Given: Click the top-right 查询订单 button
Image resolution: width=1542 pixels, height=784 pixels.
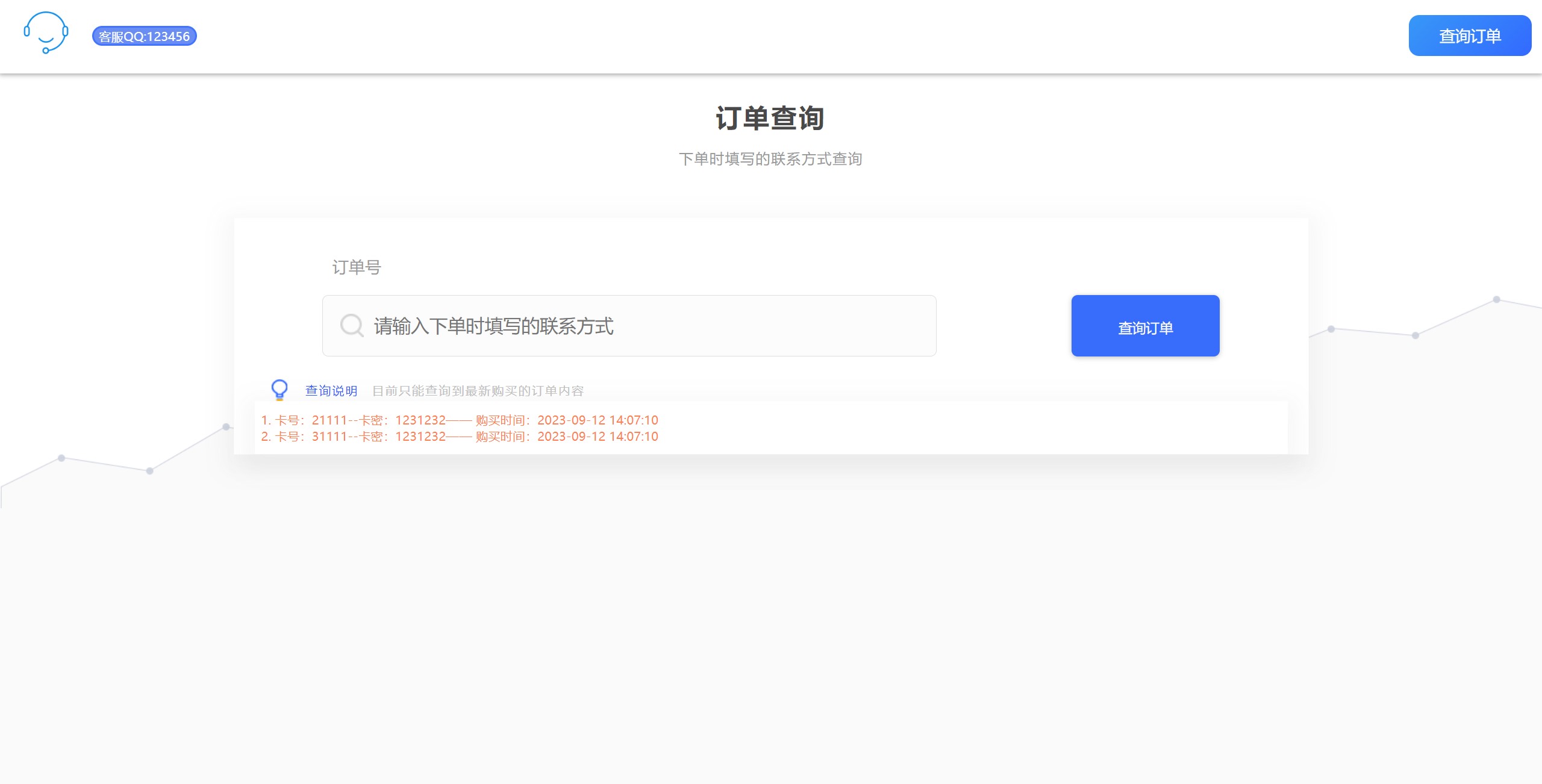Looking at the screenshot, I should coord(1470,36).
